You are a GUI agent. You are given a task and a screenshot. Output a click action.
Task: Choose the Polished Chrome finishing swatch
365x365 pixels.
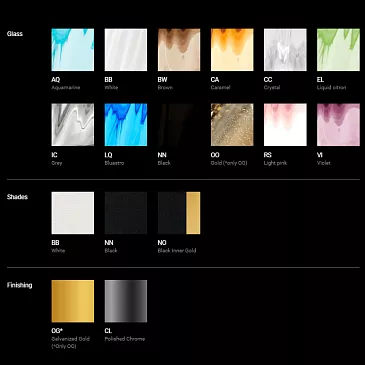[126, 301]
